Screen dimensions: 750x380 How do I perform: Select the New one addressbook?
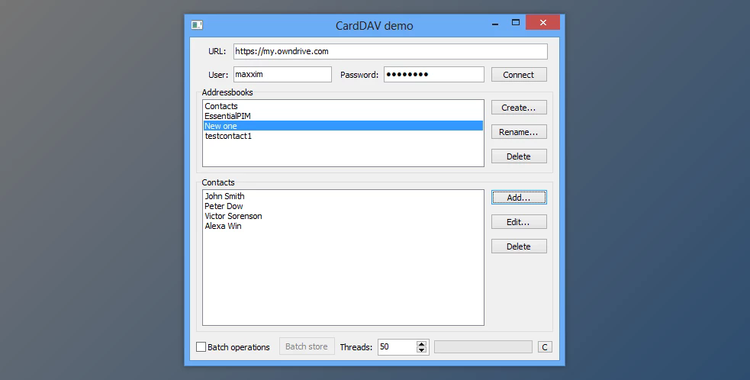343,126
